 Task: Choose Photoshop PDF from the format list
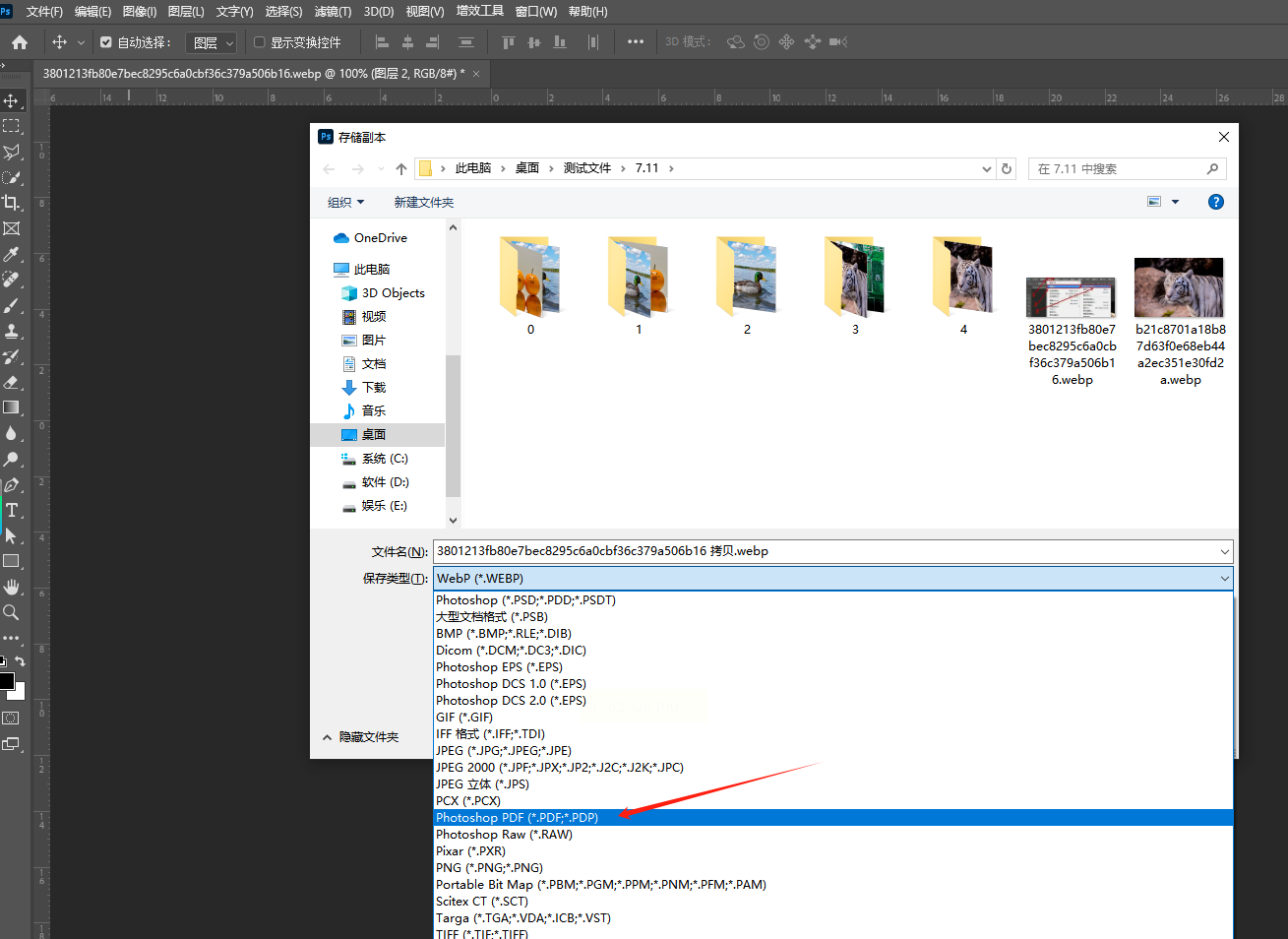click(x=517, y=818)
